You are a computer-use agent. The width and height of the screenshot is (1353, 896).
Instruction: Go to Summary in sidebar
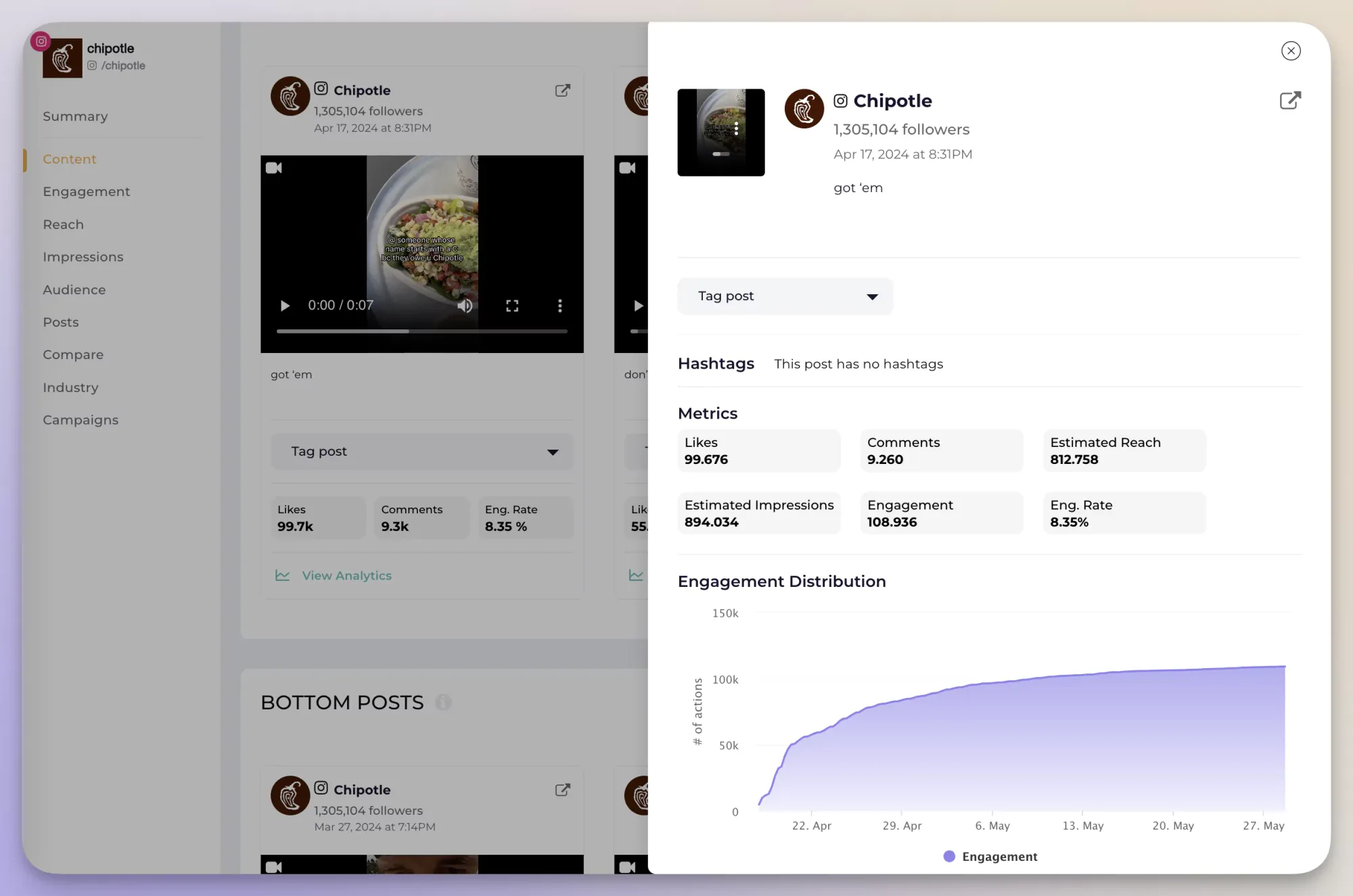tap(75, 116)
